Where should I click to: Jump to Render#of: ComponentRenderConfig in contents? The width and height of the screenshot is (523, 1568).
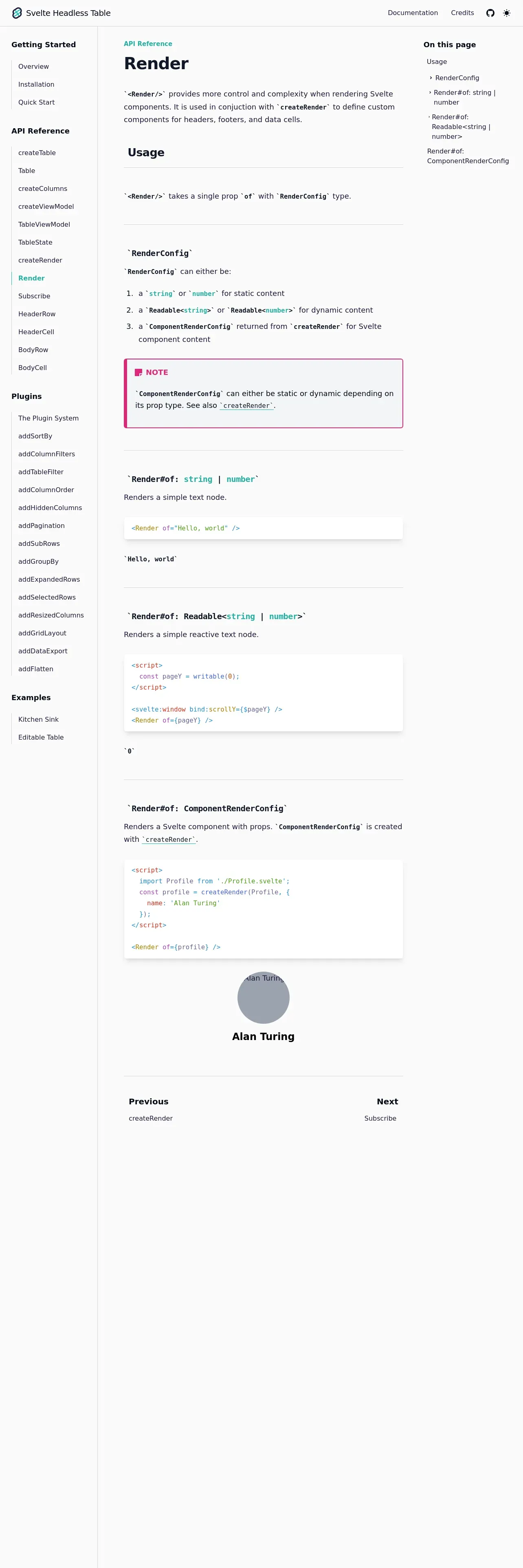coord(468,156)
